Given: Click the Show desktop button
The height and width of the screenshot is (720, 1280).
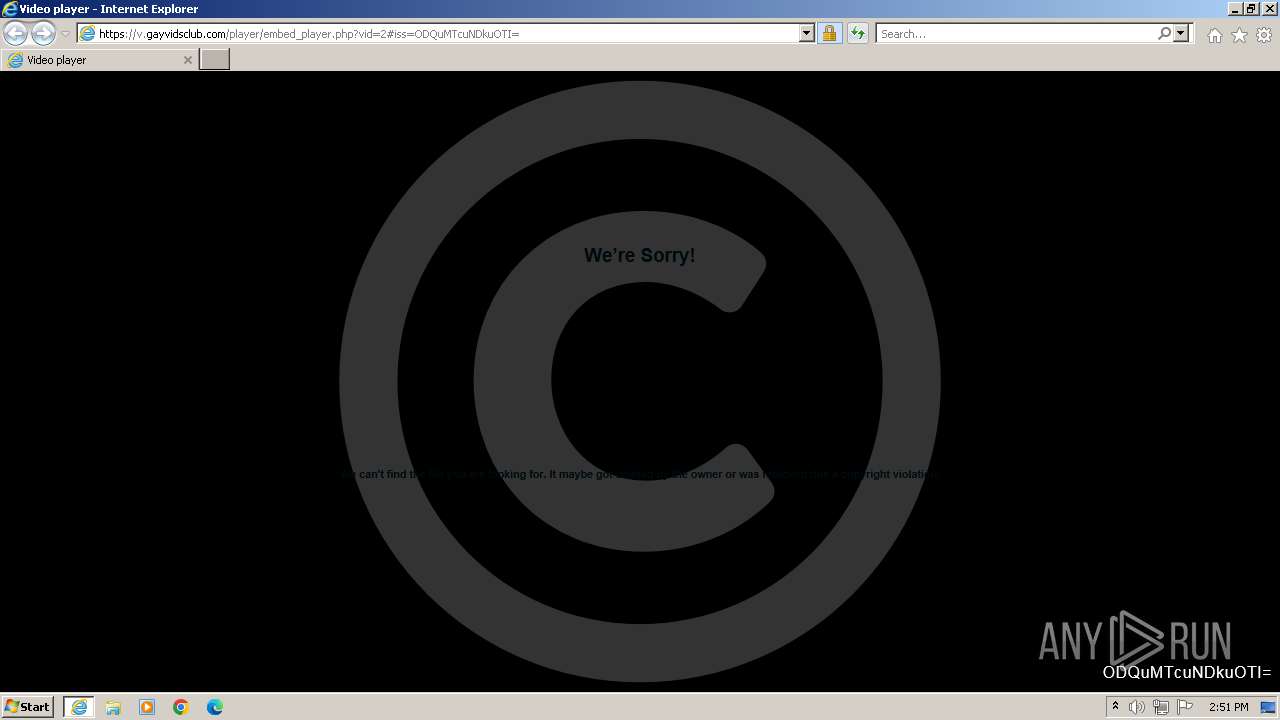Looking at the screenshot, I should click(x=1269, y=707).
